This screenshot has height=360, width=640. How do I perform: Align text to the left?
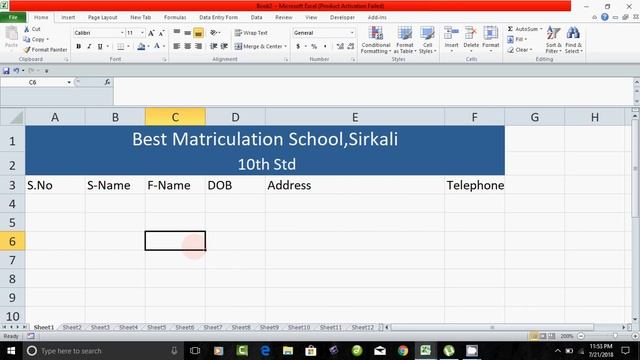click(177, 46)
